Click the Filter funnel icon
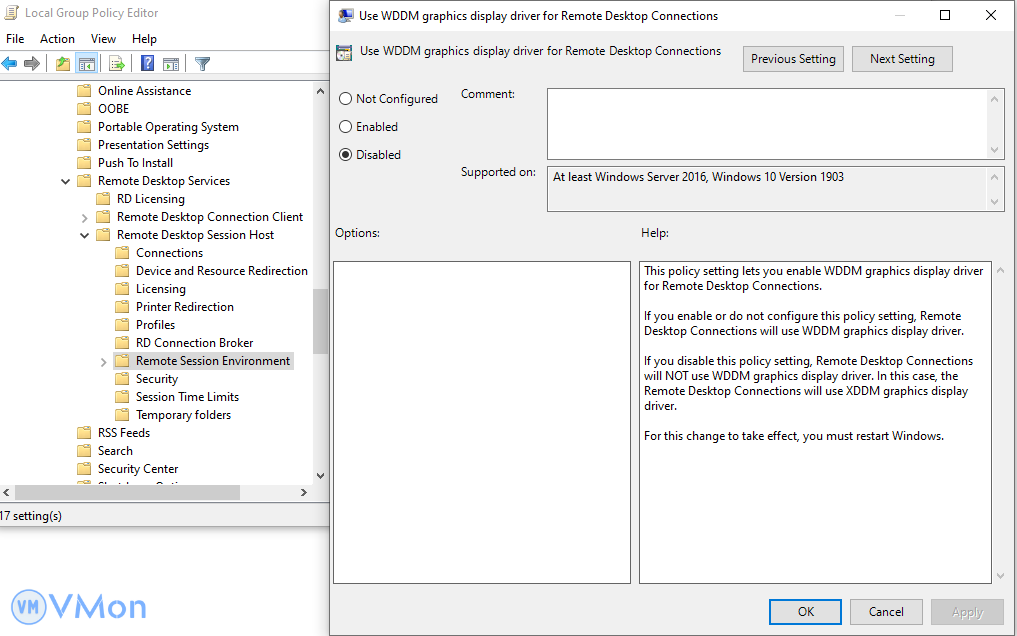The image size is (1017, 636). pos(202,64)
